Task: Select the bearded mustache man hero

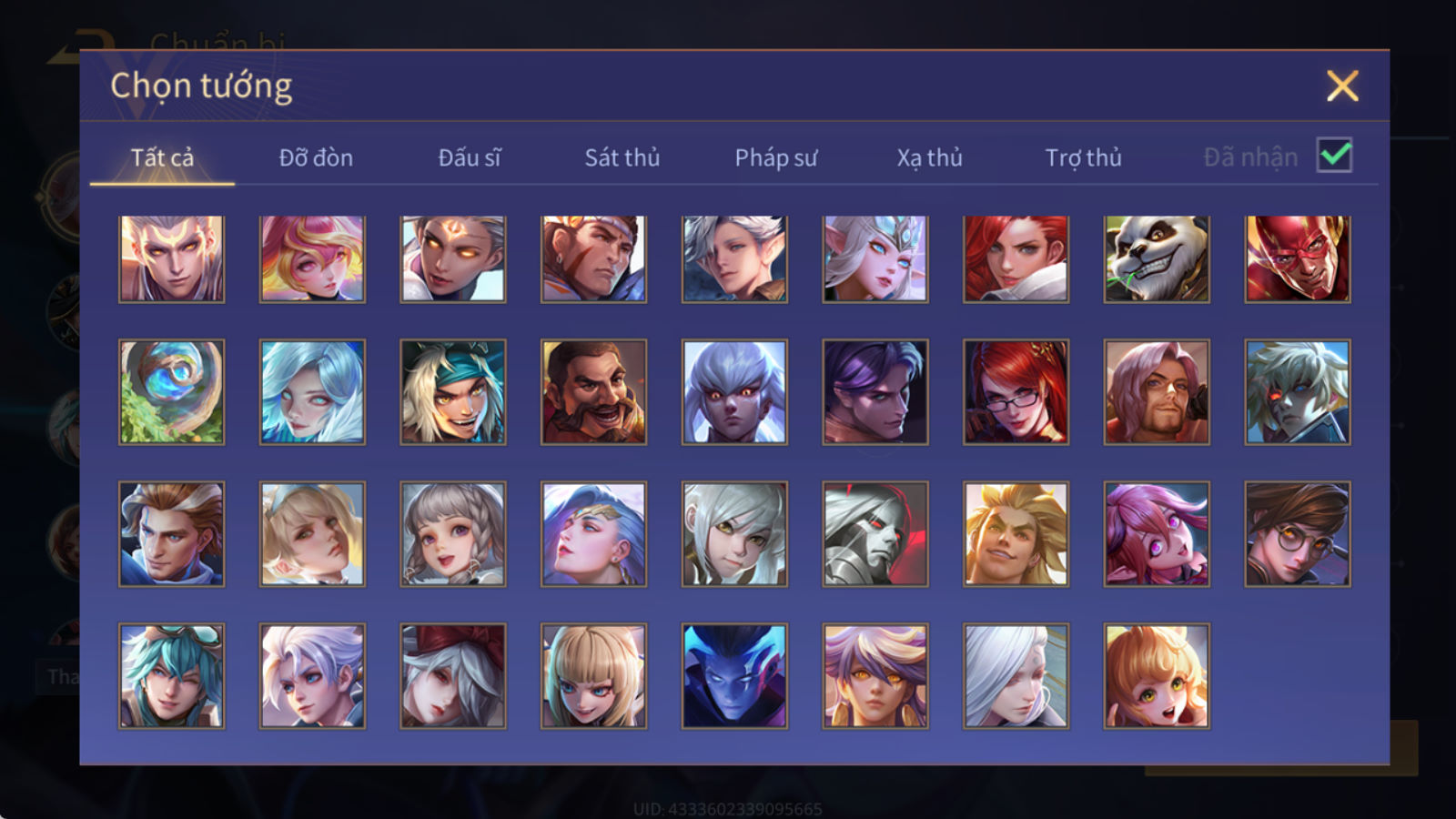Action: (593, 392)
